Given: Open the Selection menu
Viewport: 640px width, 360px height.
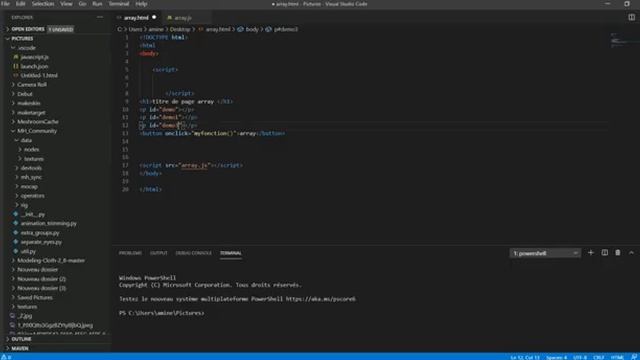Looking at the screenshot, I should (43, 4).
